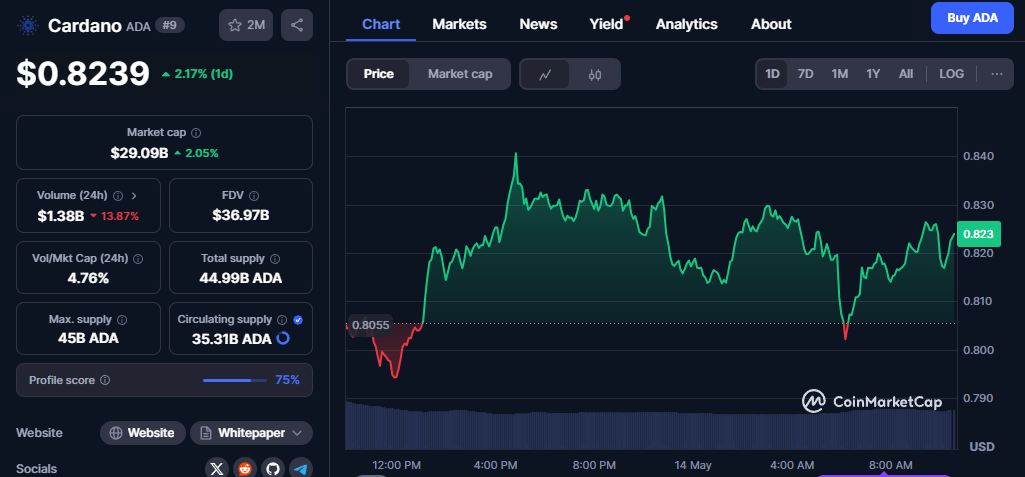
Task: Click the Cardano logo icon
Action: pos(28,25)
